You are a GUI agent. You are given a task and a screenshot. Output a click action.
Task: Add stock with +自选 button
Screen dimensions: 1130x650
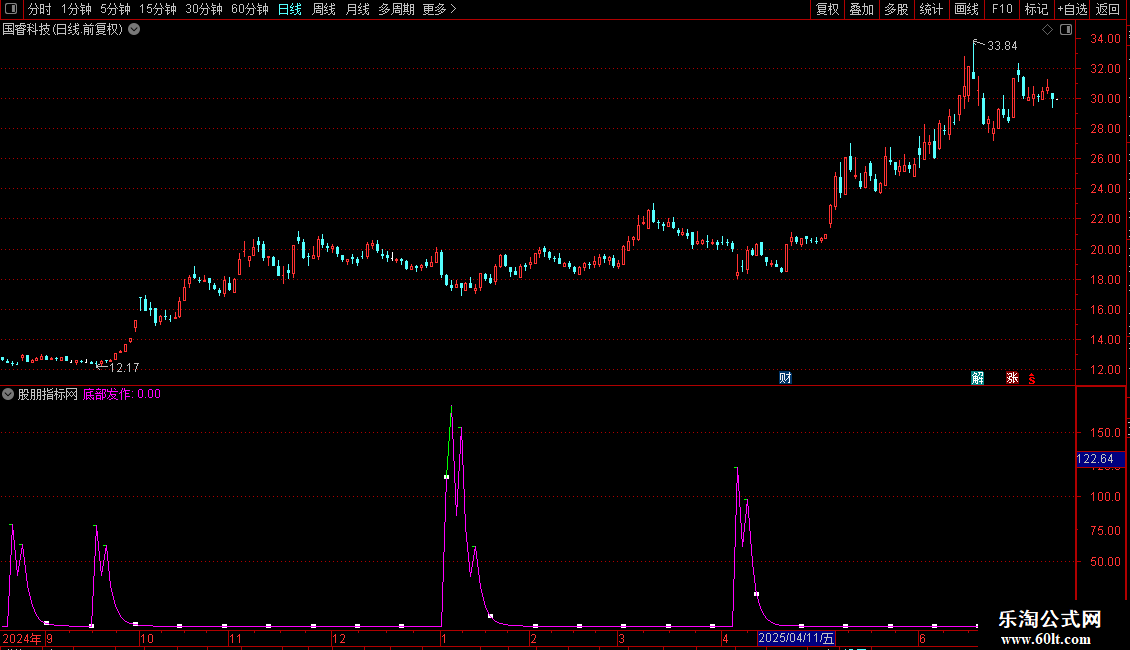(1072, 9)
